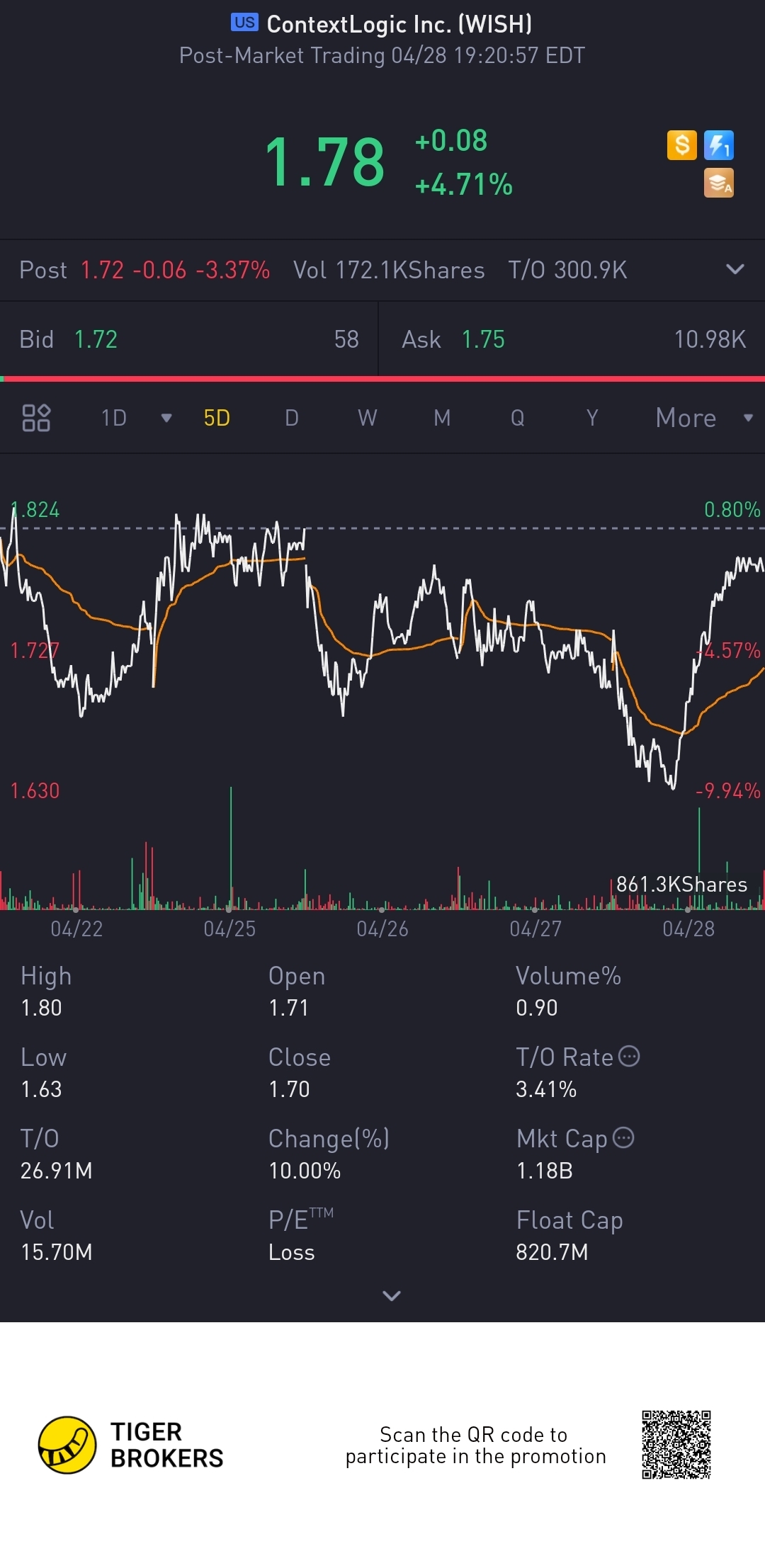The width and height of the screenshot is (765, 1568).
Task: Select the 5D chart tab
Action: [217, 418]
